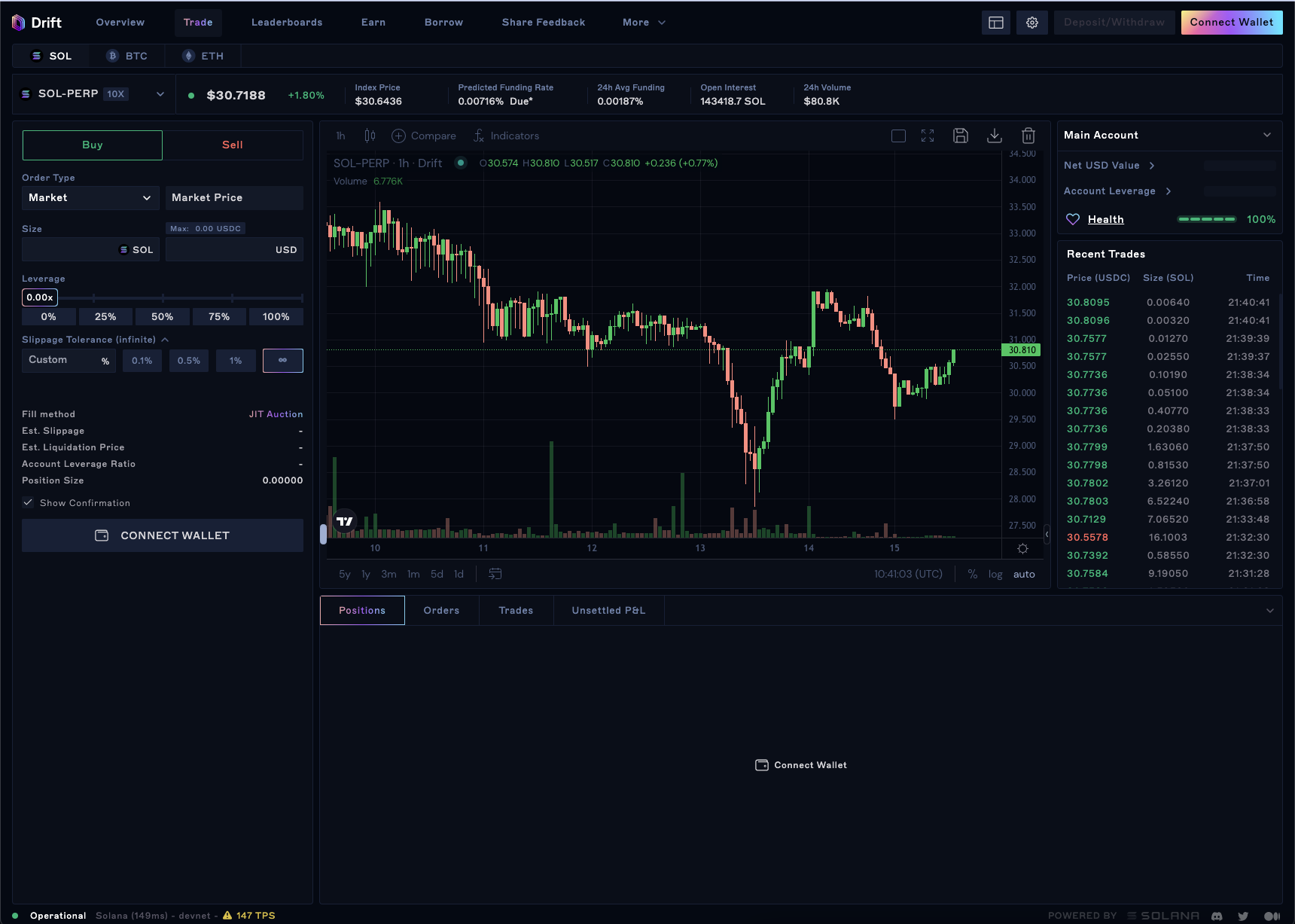Open the Share Feedback link
The width and height of the screenshot is (1295, 924).
click(544, 23)
